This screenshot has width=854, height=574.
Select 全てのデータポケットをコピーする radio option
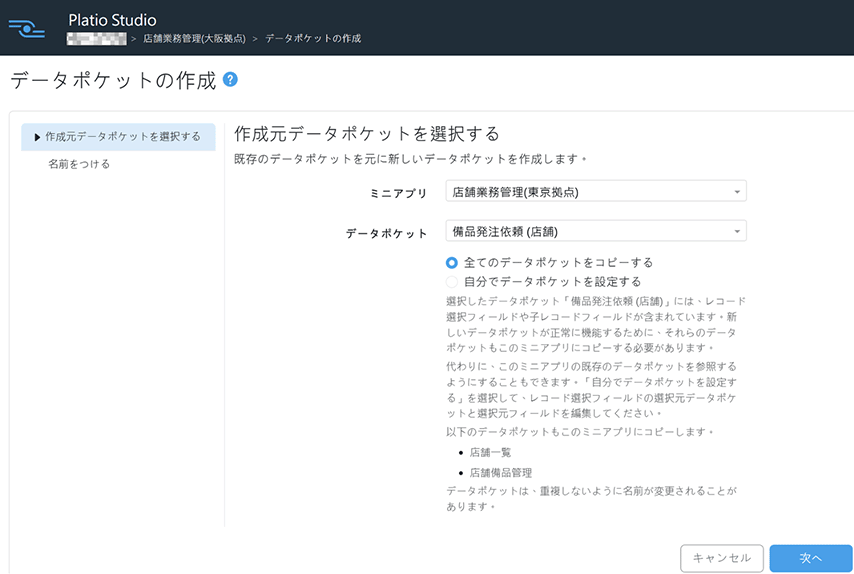[x=452, y=262]
